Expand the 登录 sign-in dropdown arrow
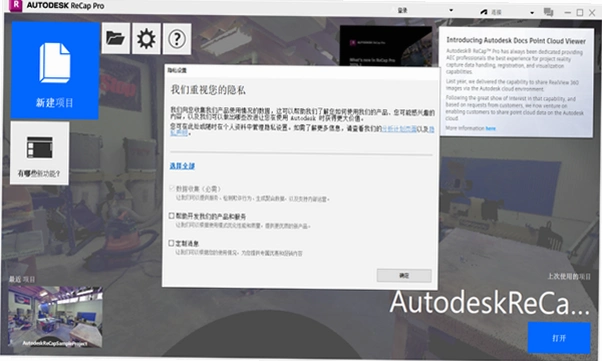Screen dimensions: 602x361 tap(451, 10)
